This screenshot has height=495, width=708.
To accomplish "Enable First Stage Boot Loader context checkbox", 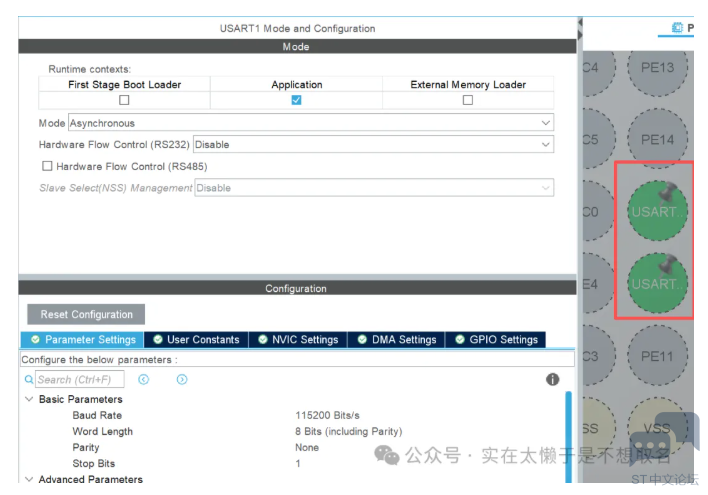I will coord(124,100).
